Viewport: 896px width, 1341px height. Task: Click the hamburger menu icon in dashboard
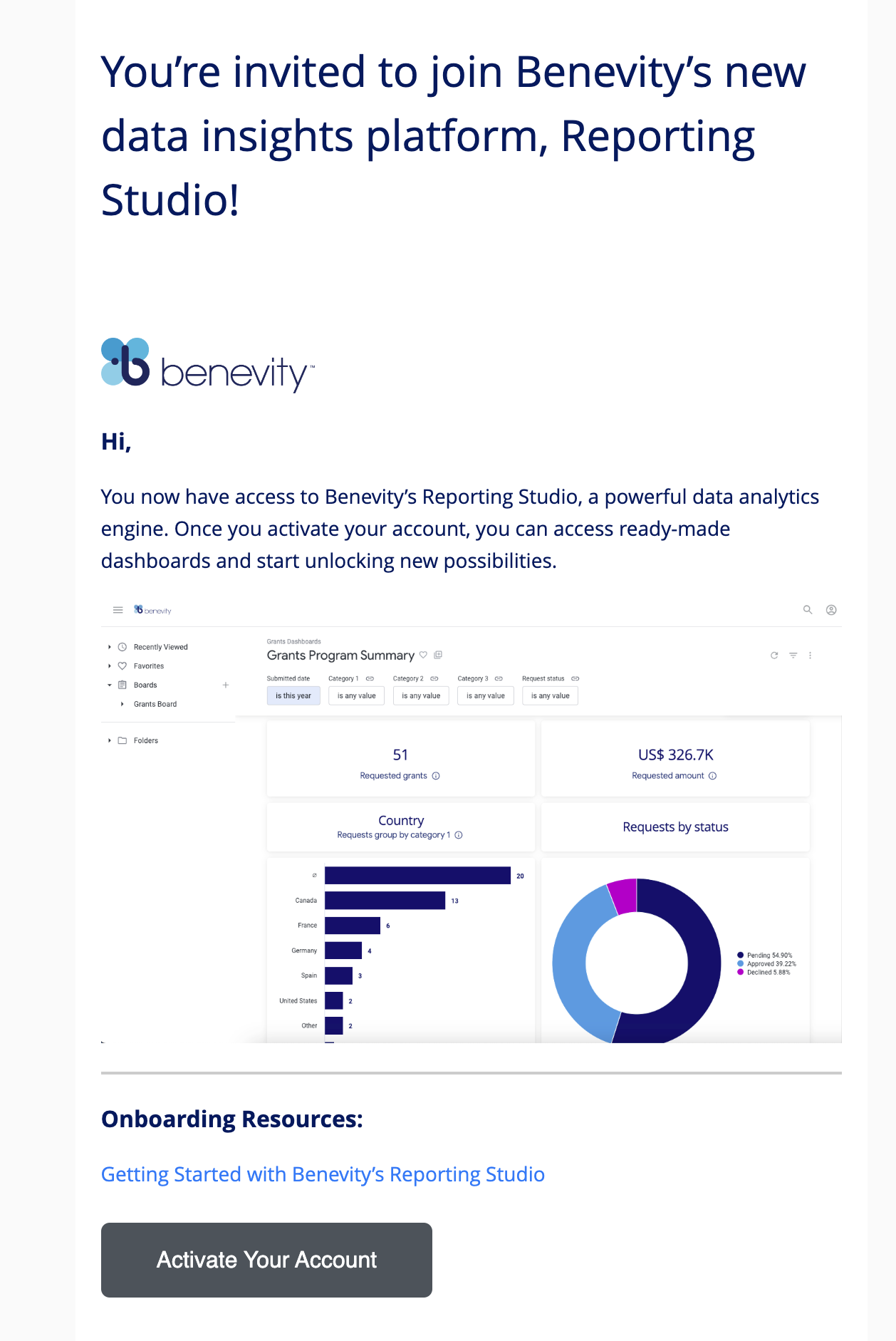point(118,610)
